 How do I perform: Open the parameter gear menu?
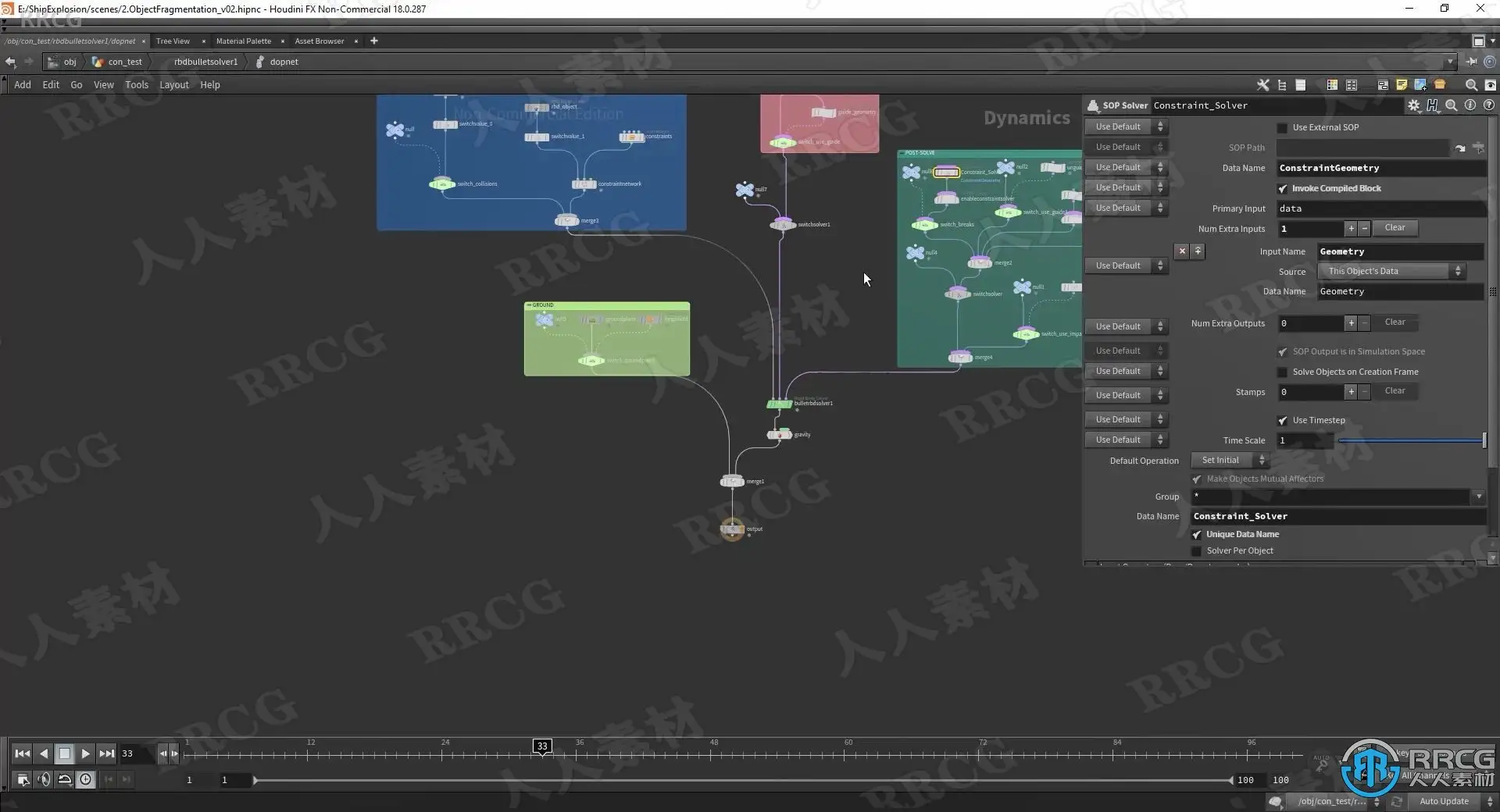[x=1413, y=105]
